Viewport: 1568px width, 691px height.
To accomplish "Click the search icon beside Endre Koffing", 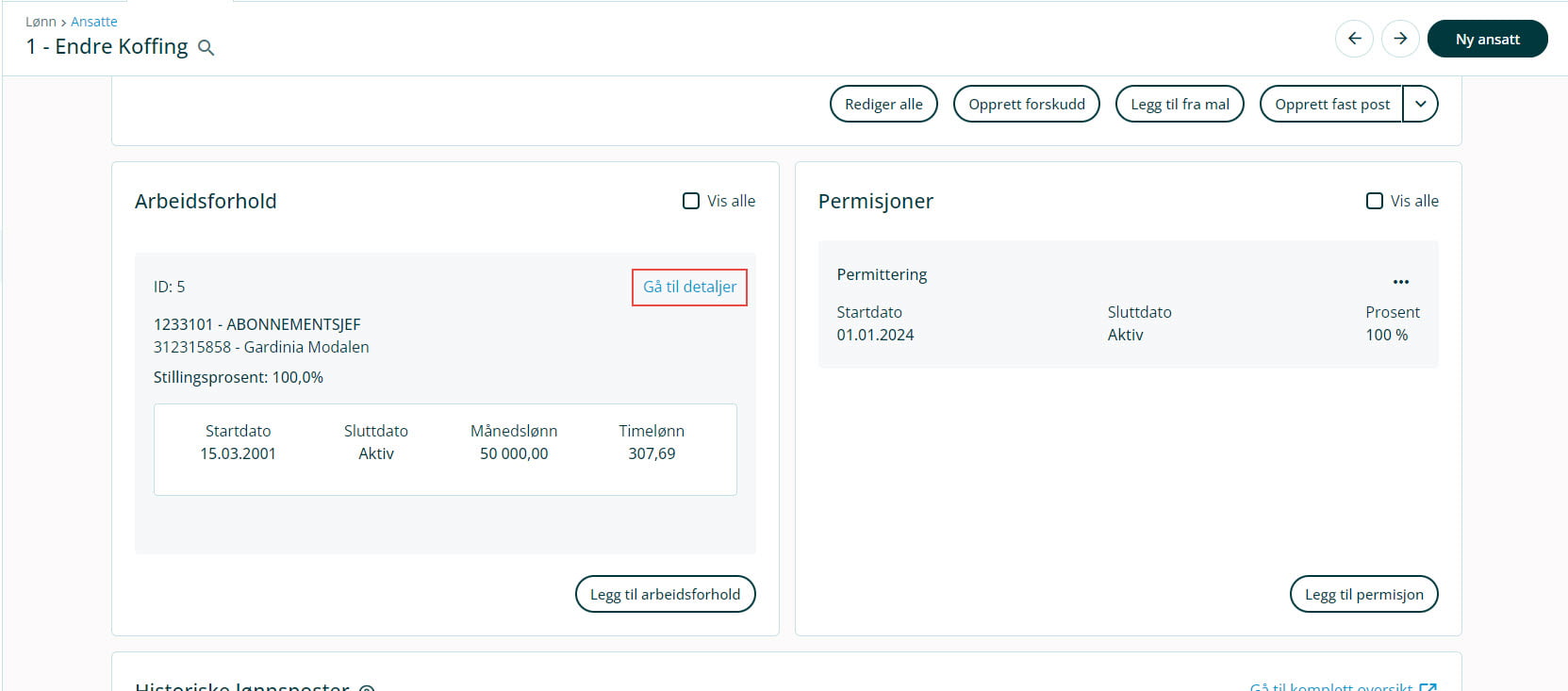I will [206, 48].
